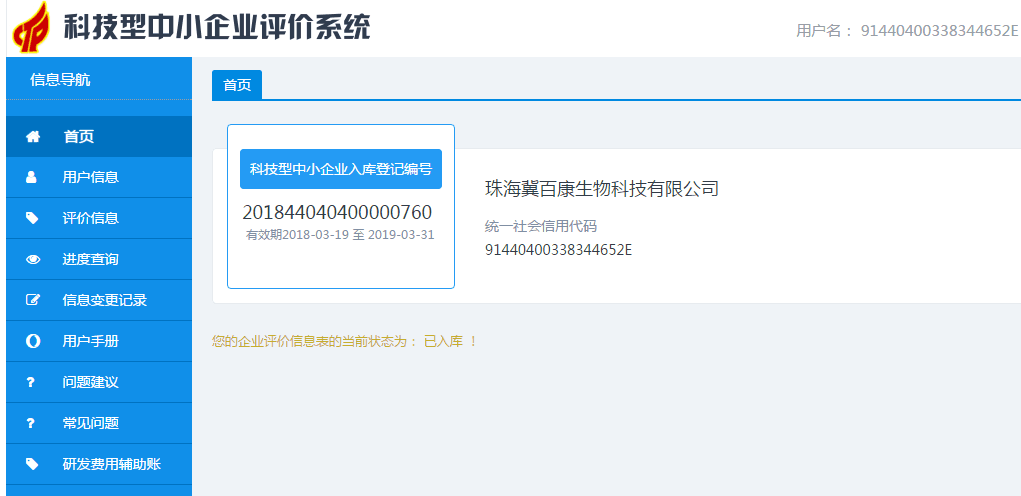1021x496 pixels.
Task: Click the question icon beside 问题建议
Action: click(x=30, y=382)
